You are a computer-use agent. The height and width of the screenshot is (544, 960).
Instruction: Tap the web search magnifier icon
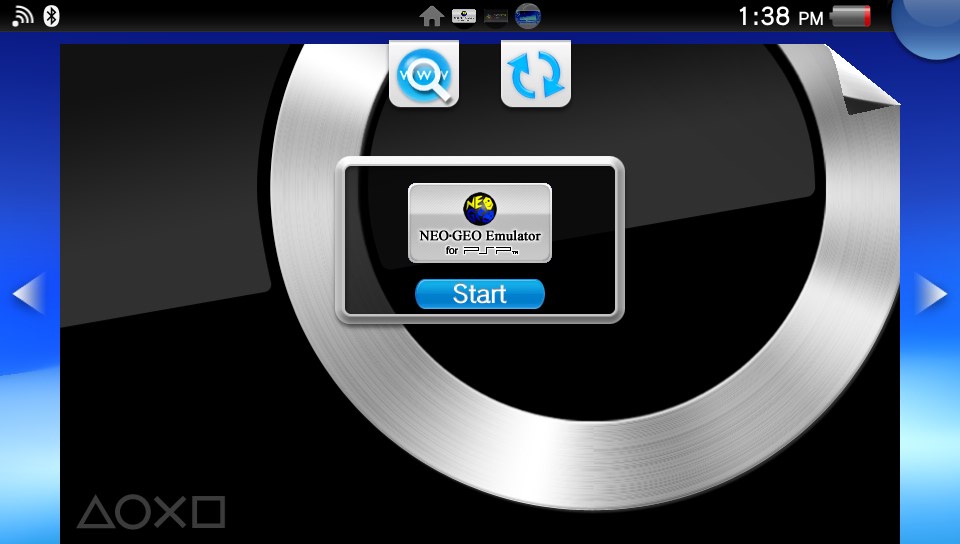pyautogui.click(x=424, y=74)
